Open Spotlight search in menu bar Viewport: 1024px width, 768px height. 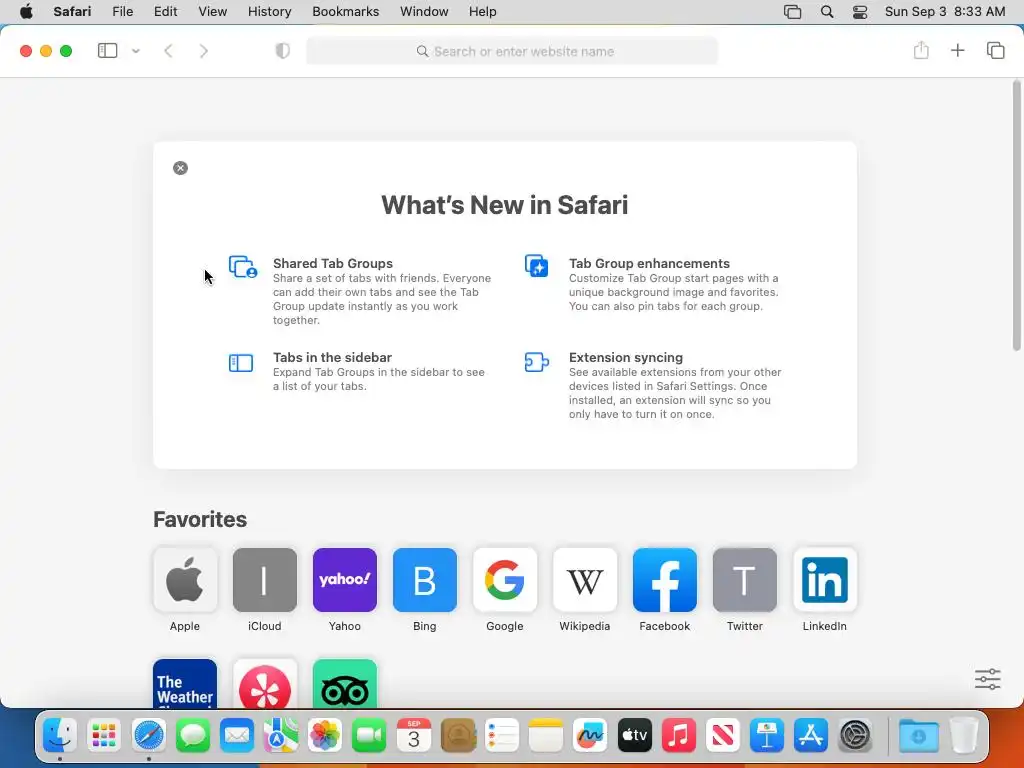pyautogui.click(x=827, y=12)
